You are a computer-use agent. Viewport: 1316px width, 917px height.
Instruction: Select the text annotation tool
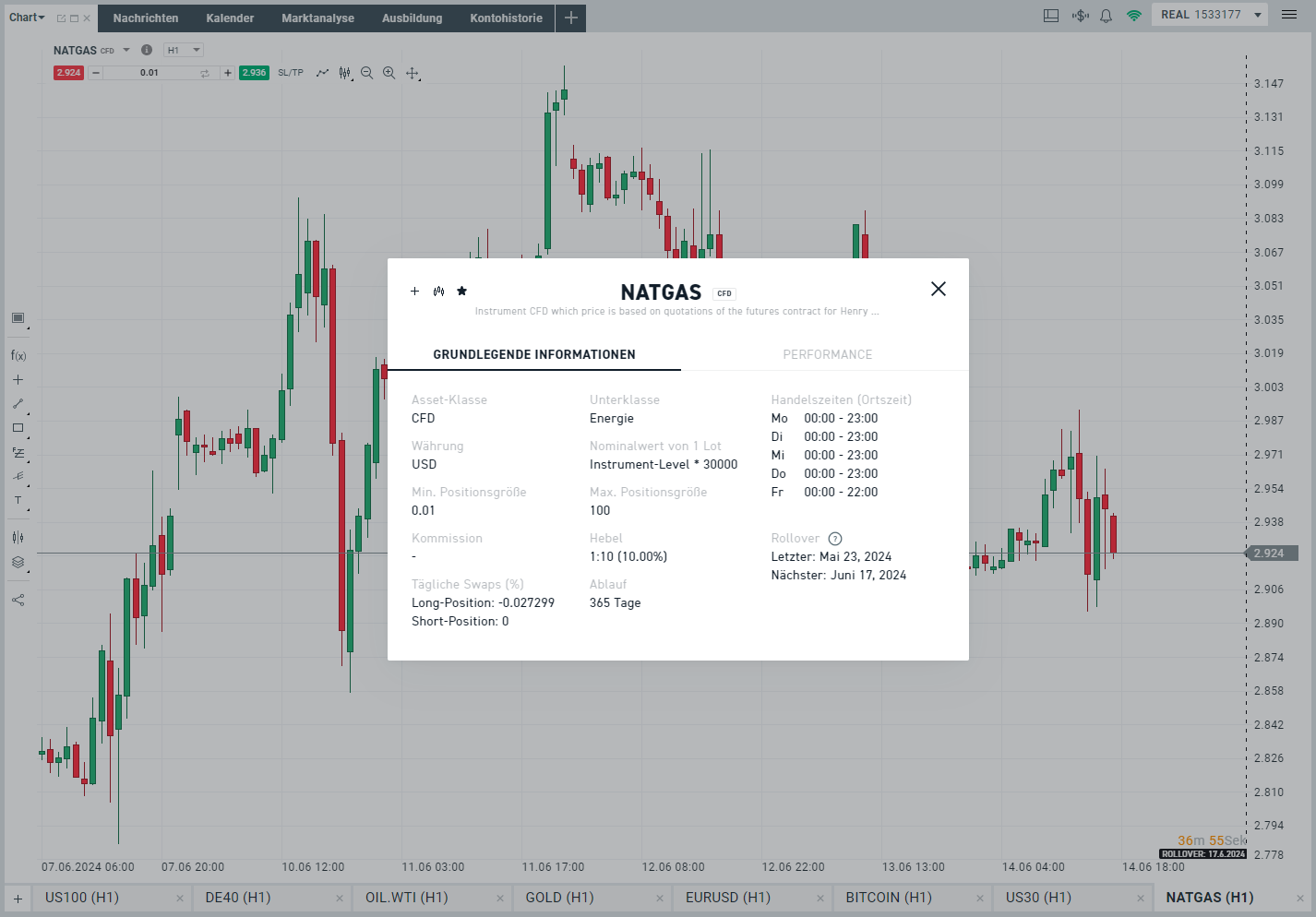pos(18,501)
